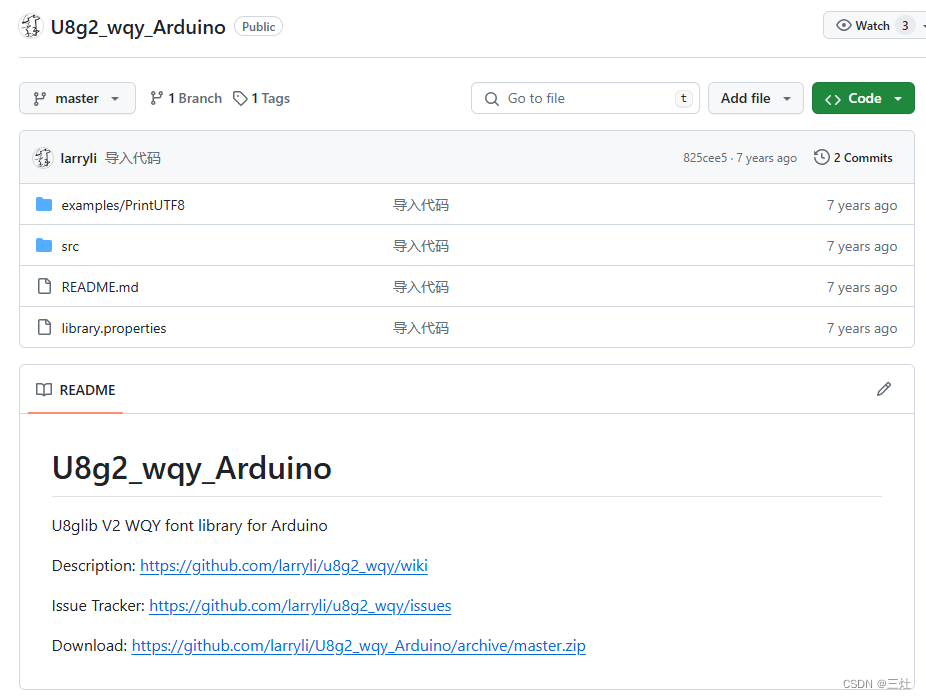Open the latest commit message 导入代码 beside larryli
Image resolution: width=926 pixels, height=699 pixels.
pyautogui.click(x=133, y=158)
